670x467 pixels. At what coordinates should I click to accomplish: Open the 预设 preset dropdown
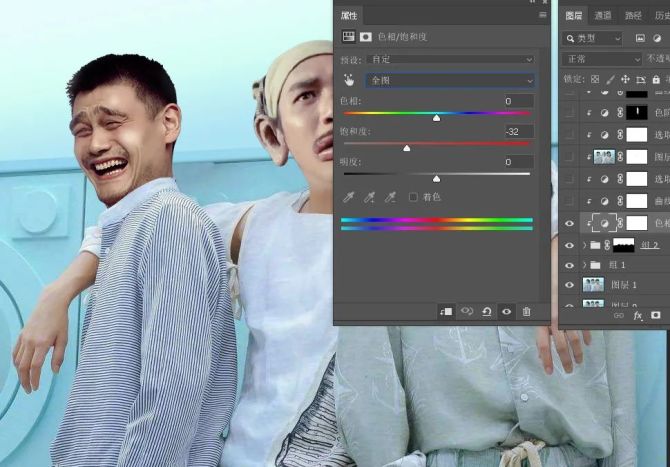(x=452, y=59)
